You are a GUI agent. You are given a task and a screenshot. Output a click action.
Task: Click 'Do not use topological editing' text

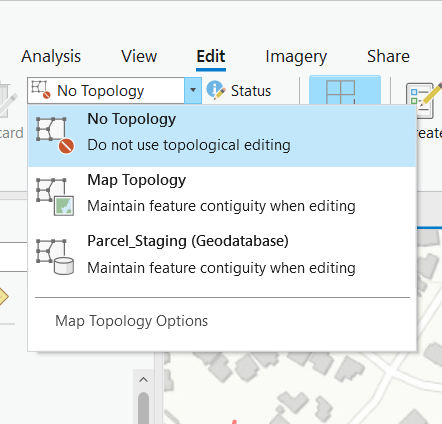pyautogui.click(x=189, y=145)
